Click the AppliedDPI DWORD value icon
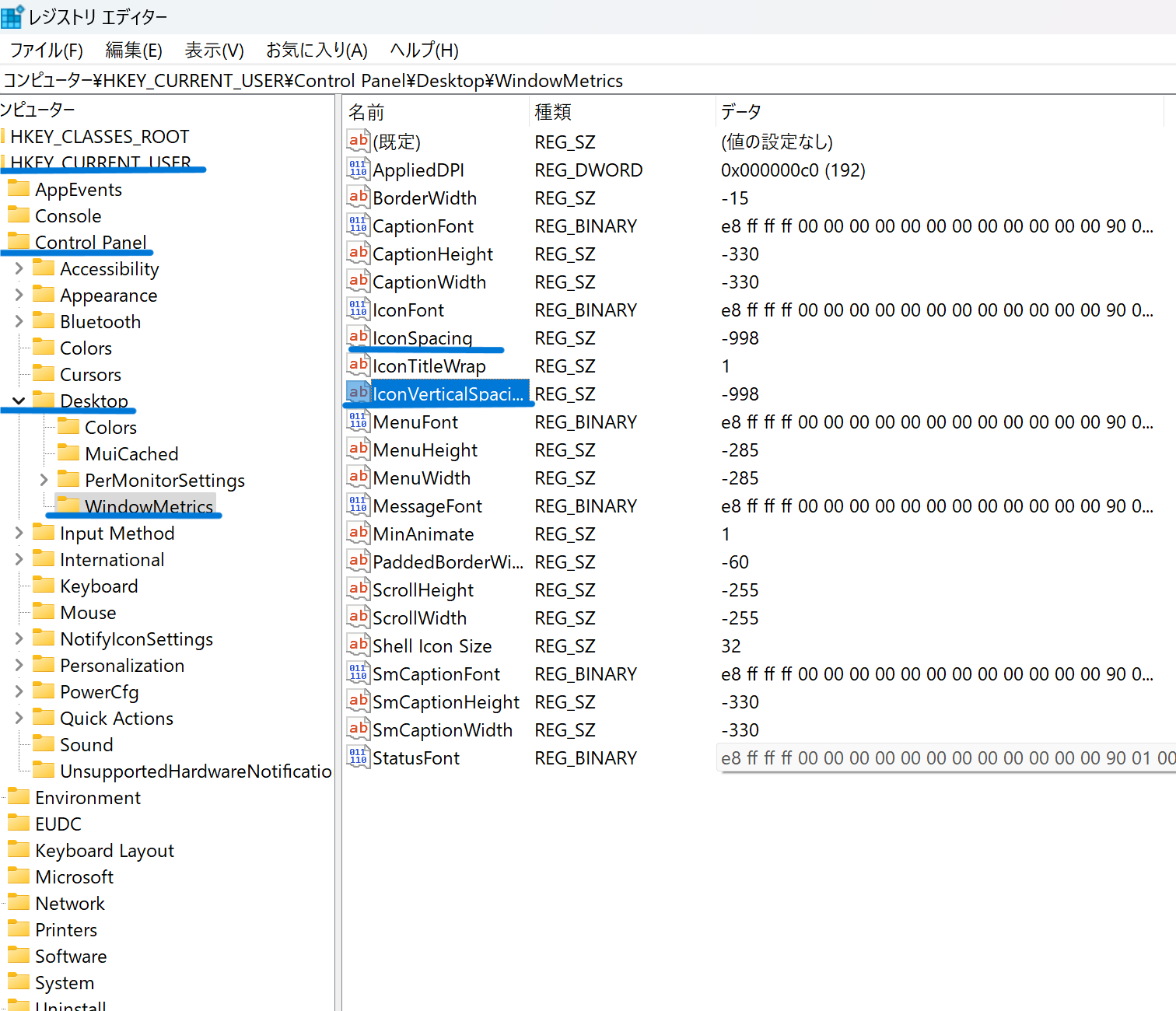The width and height of the screenshot is (1176, 1011). [x=358, y=169]
